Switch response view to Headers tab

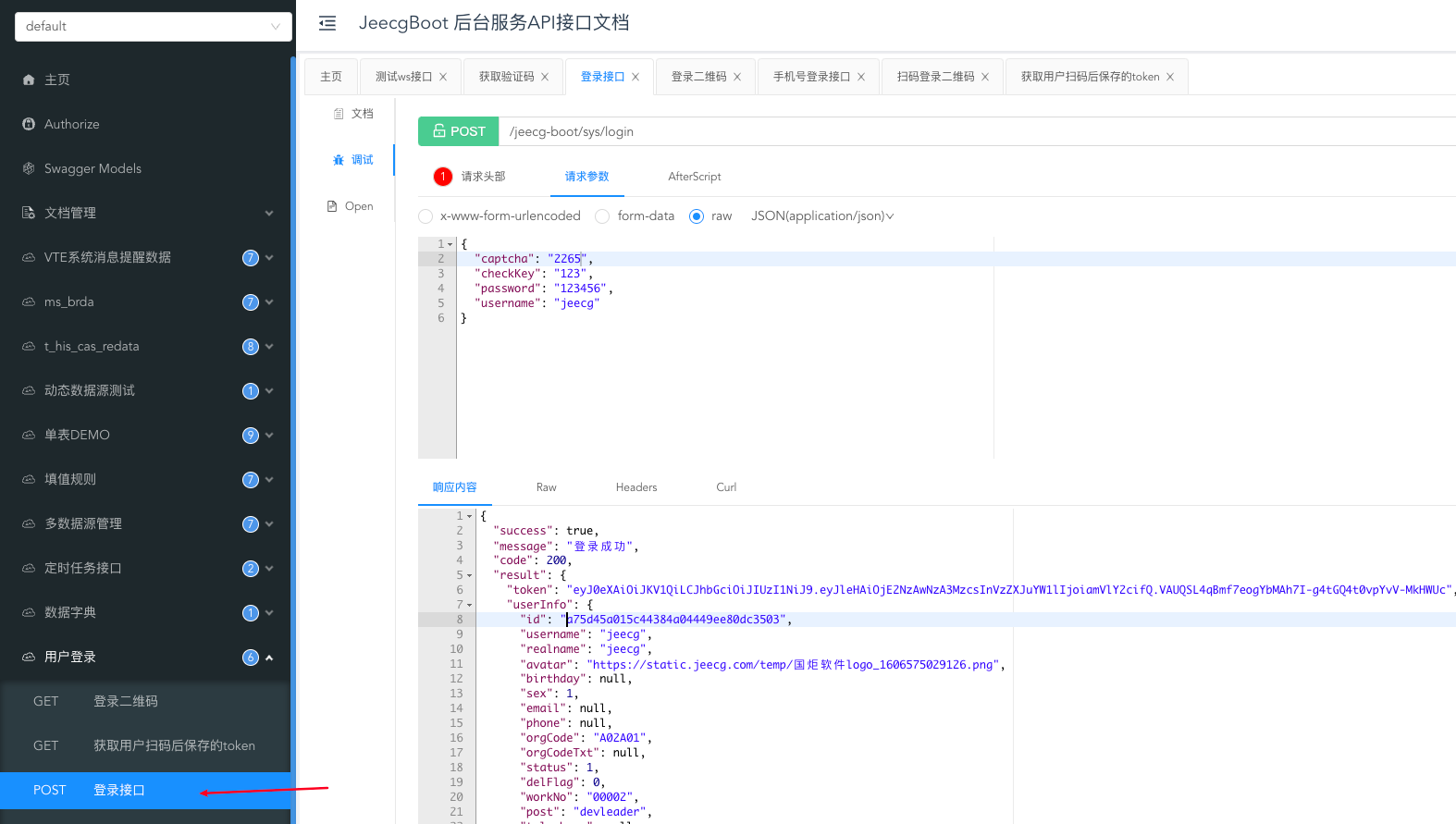tap(636, 487)
